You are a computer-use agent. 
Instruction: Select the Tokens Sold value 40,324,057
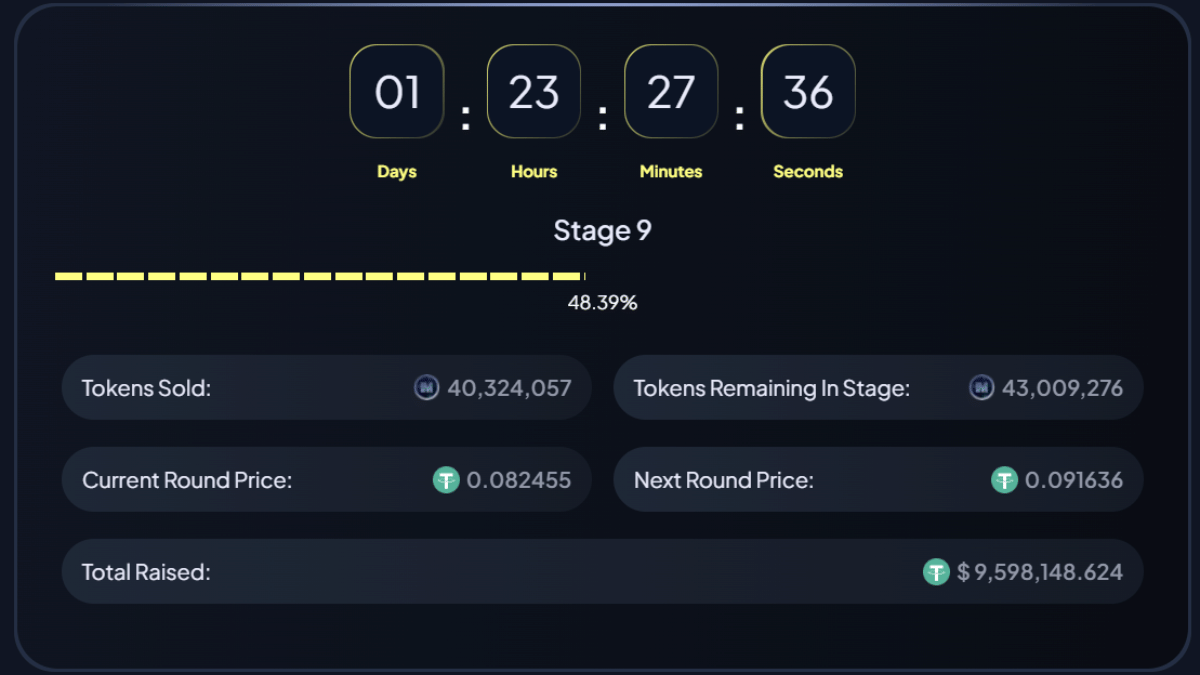tap(509, 388)
